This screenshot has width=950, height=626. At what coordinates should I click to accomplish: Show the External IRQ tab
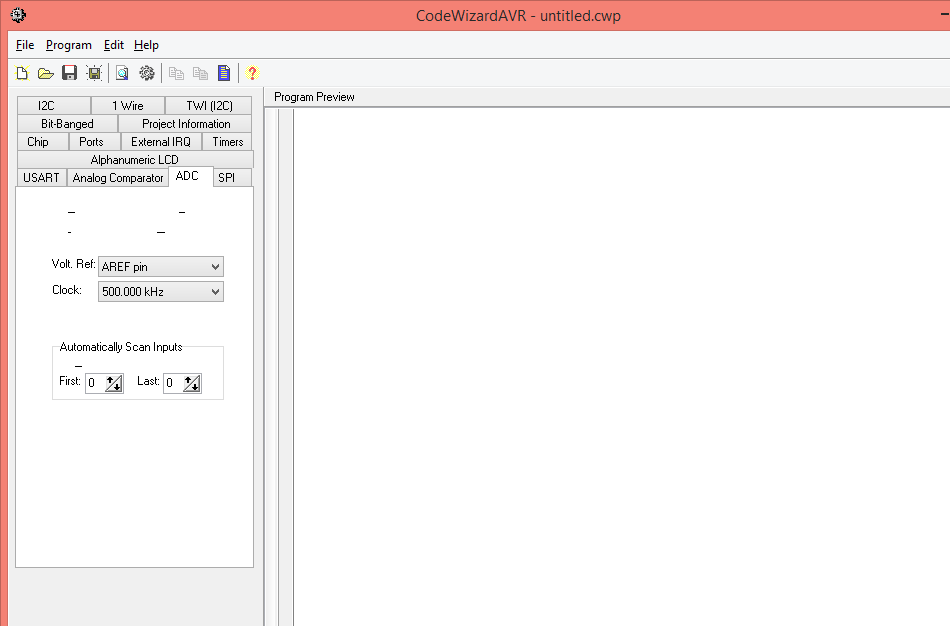pyautogui.click(x=161, y=142)
